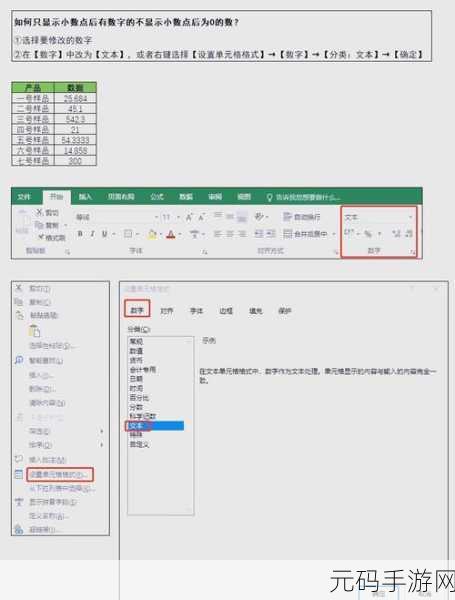Image resolution: width=455 pixels, height=600 pixels.
Task: Click the decrease font size A icon
Action: pos(201,217)
